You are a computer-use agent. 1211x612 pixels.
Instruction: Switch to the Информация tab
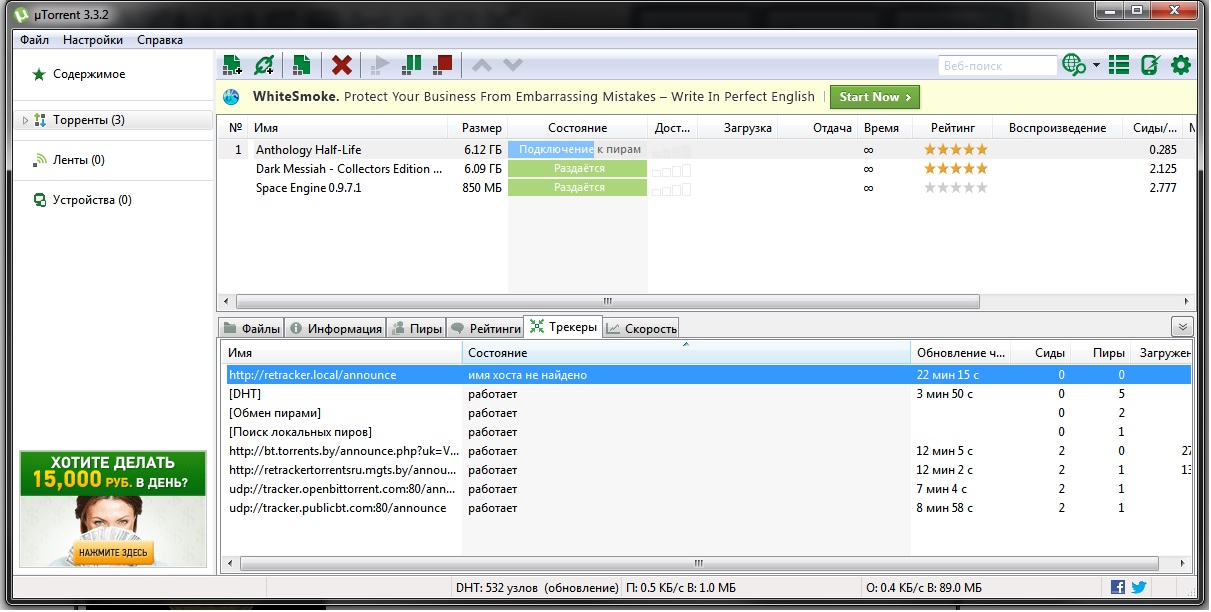click(336, 328)
